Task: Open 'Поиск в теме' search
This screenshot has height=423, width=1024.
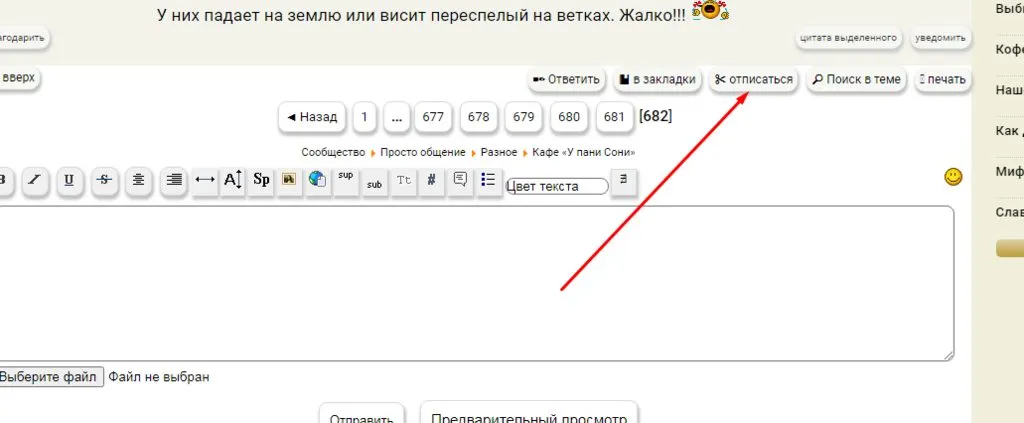Action: click(856, 80)
